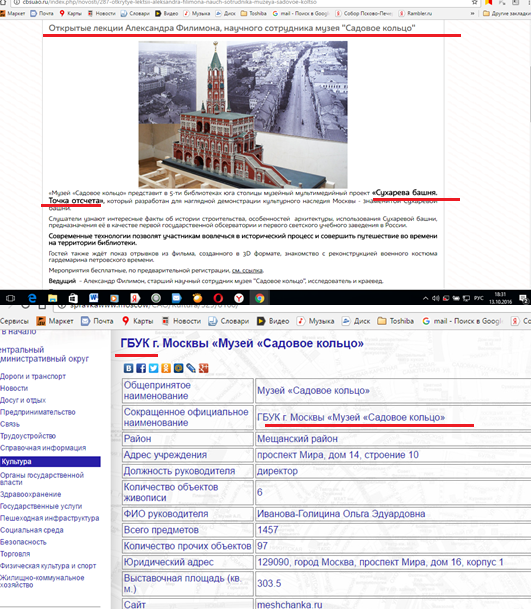Show hidden system tray icons
This screenshot has width=531, height=609.
[426, 298]
